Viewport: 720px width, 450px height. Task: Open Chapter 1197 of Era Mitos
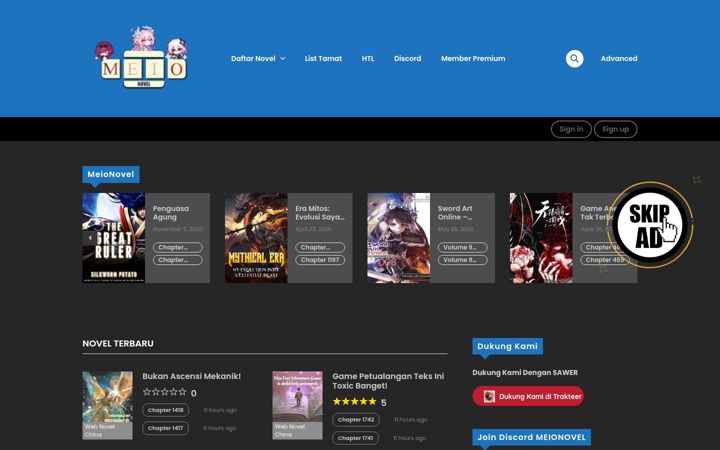pyautogui.click(x=320, y=260)
